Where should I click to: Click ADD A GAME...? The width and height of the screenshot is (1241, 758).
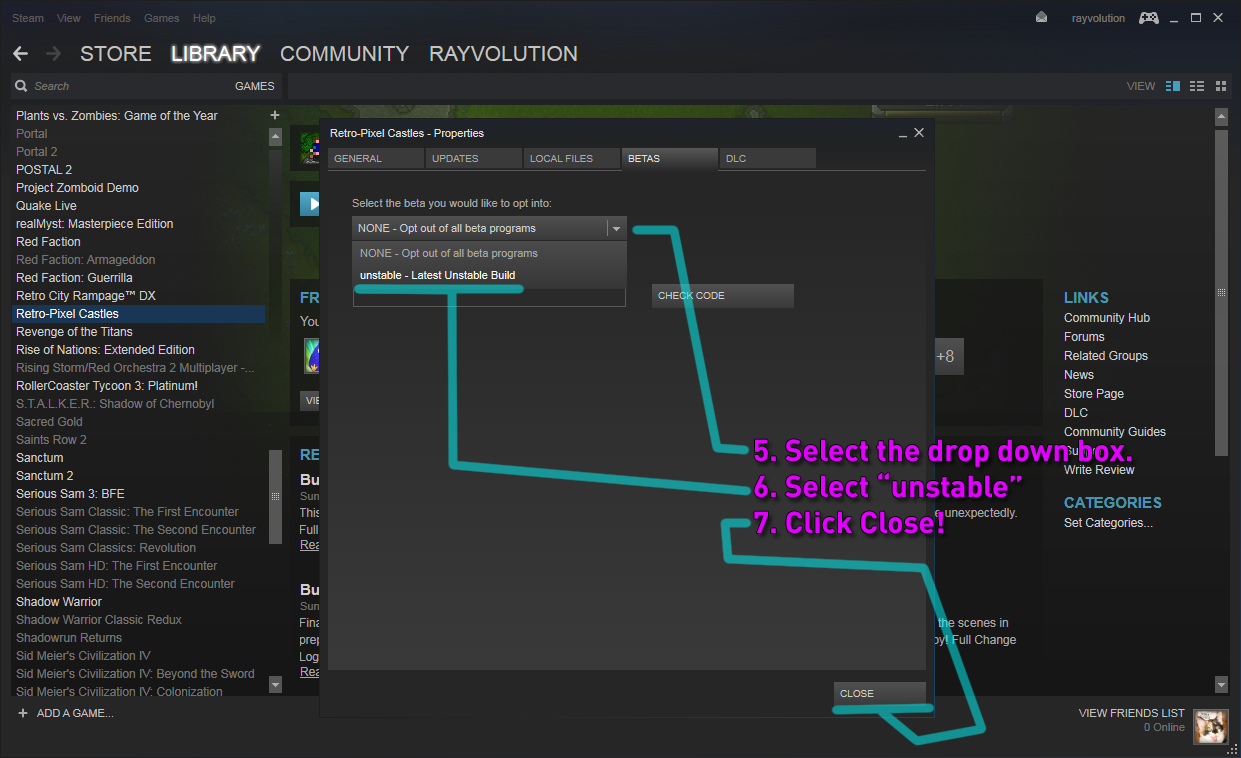(x=75, y=713)
